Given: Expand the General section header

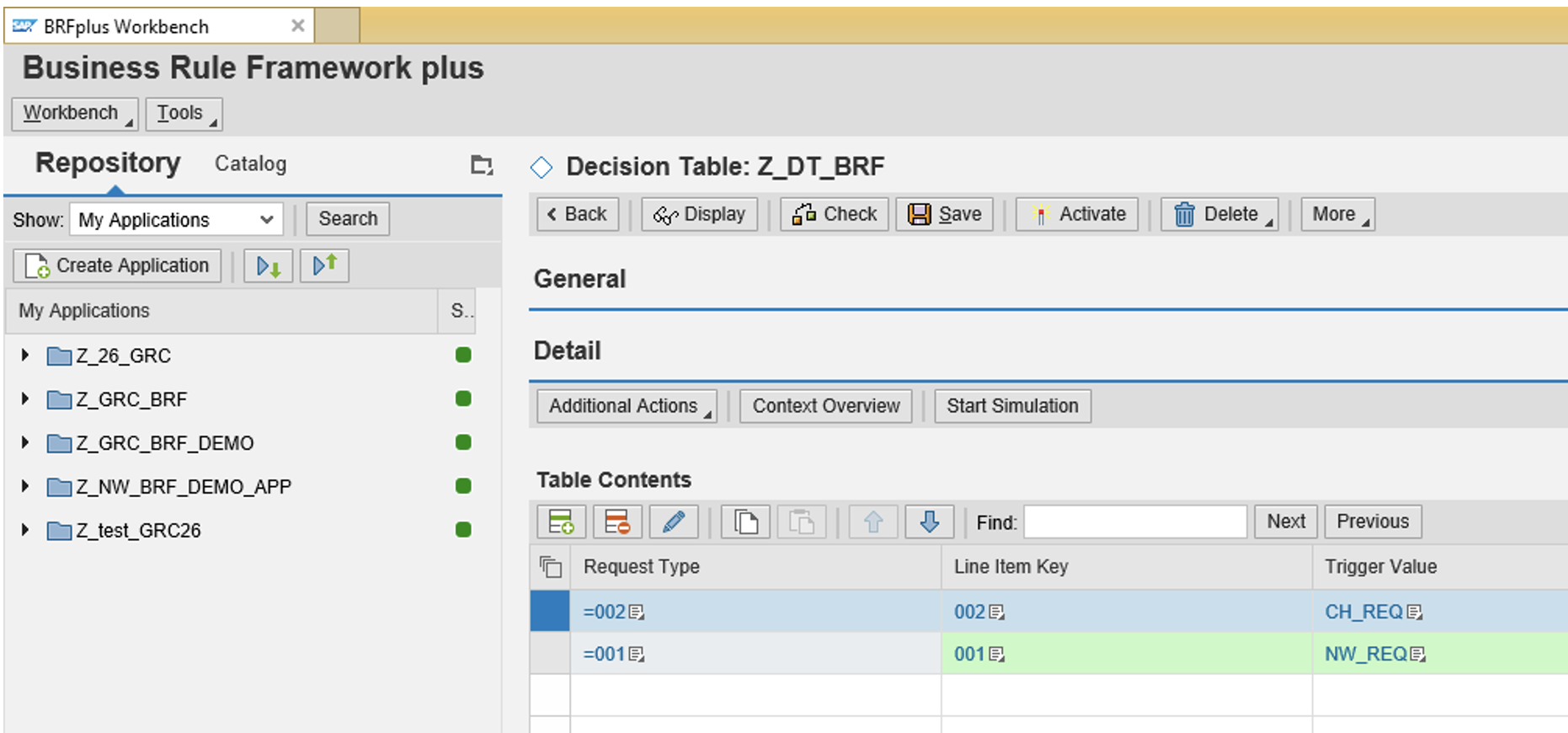Looking at the screenshot, I should (580, 279).
